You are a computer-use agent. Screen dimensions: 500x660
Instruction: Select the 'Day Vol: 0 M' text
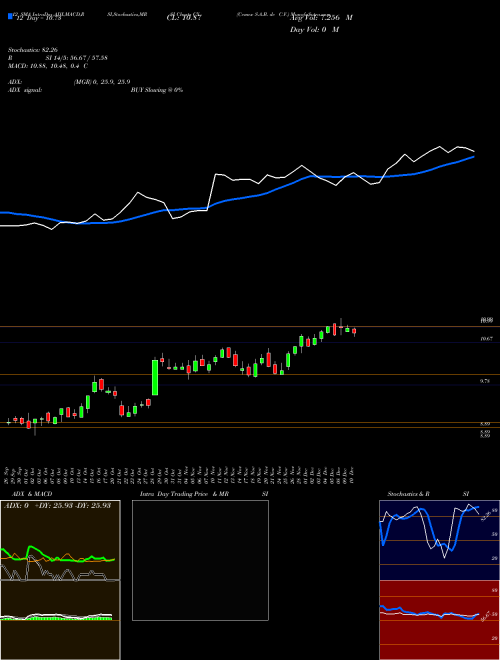tap(314, 30)
